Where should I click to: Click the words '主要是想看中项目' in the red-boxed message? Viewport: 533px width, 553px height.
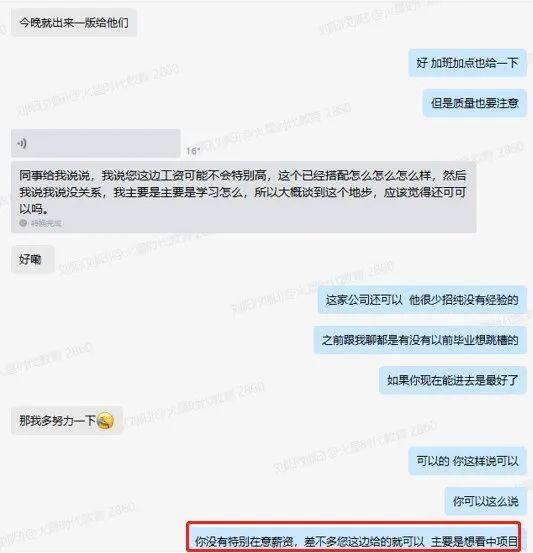[474, 541]
